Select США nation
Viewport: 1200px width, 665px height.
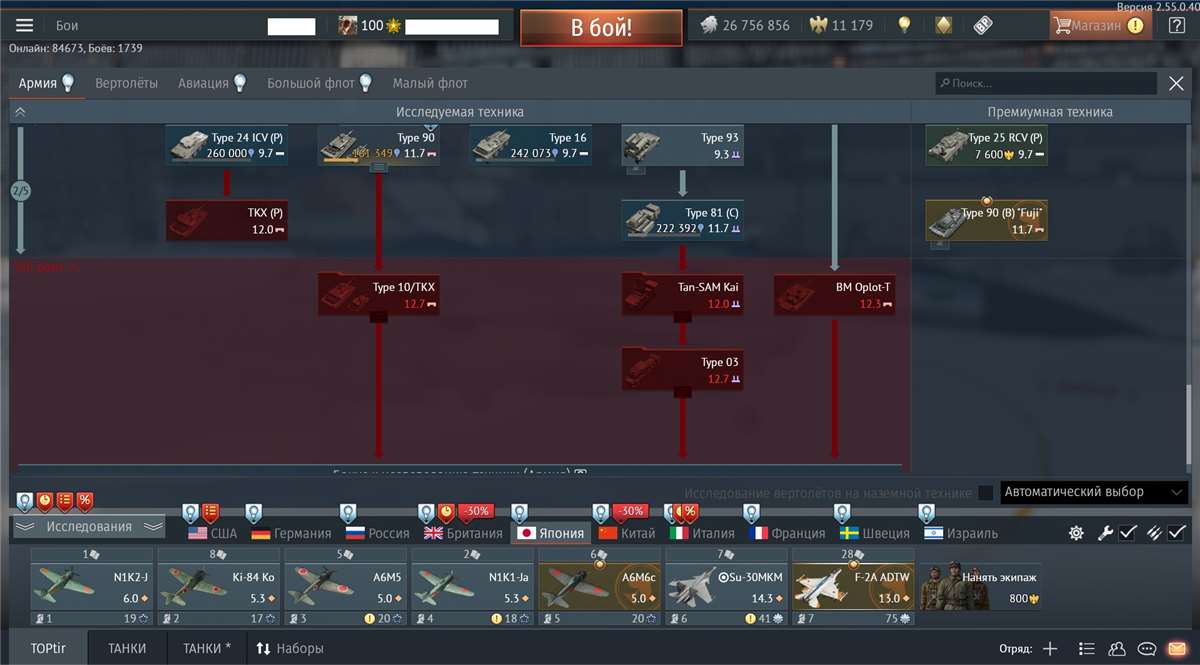(x=212, y=533)
